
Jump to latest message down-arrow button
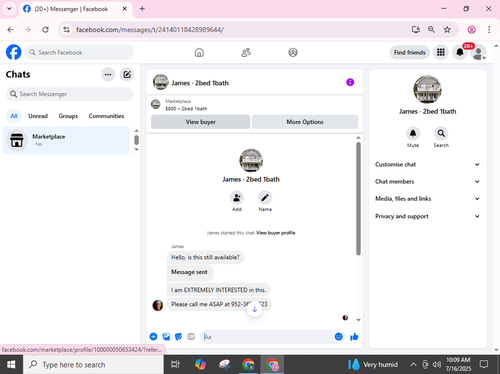coord(254,309)
